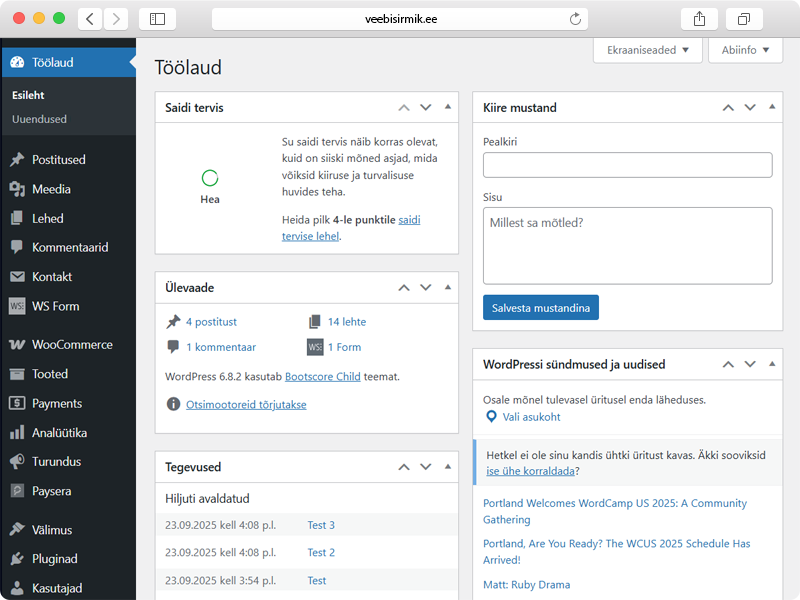The height and width of the screenshot is (600, 800).
Task: Click the Analüütika bar chart icon
Action: pyautogui.click(x=16, y=433)
